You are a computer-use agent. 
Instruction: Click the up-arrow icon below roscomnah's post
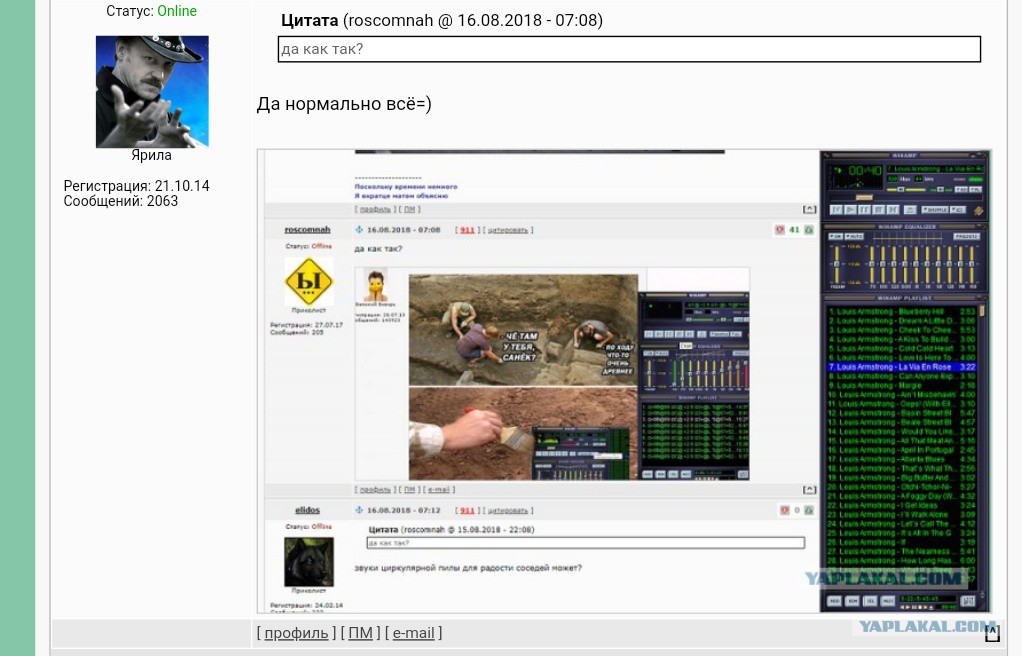point(809,489)
